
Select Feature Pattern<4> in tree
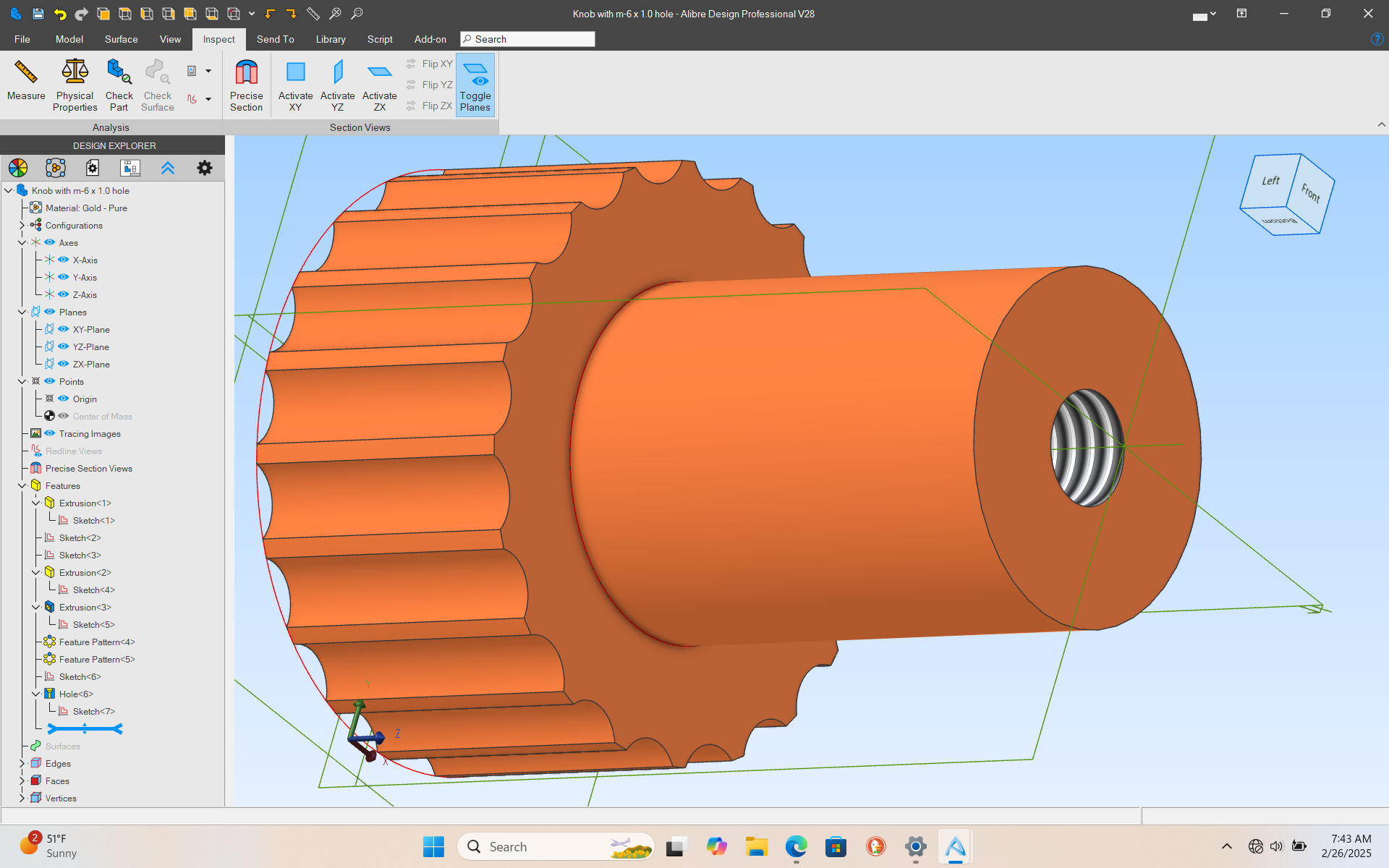coord(97,642)
